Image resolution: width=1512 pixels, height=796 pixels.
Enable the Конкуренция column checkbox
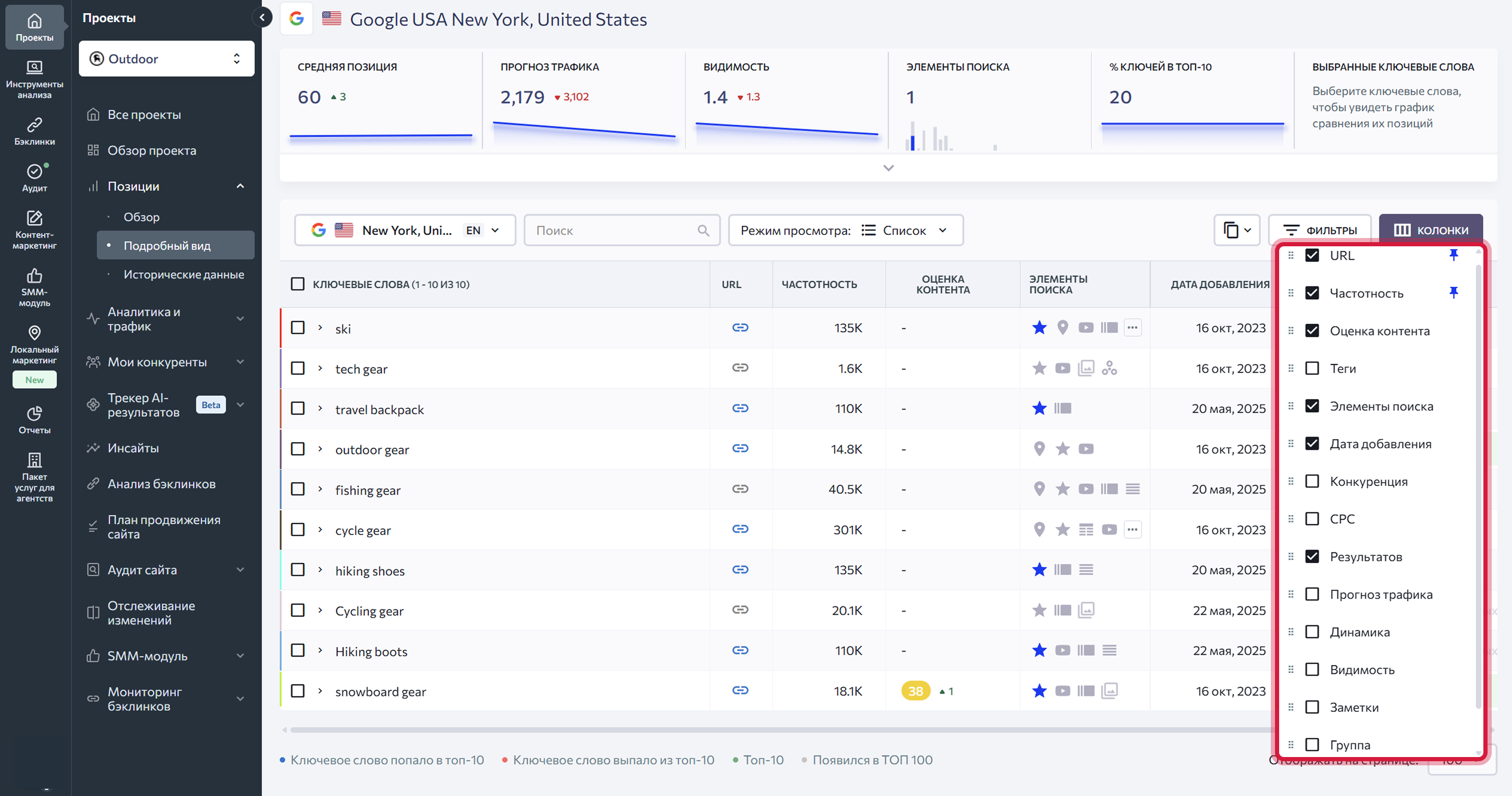tap(1312, 481)
